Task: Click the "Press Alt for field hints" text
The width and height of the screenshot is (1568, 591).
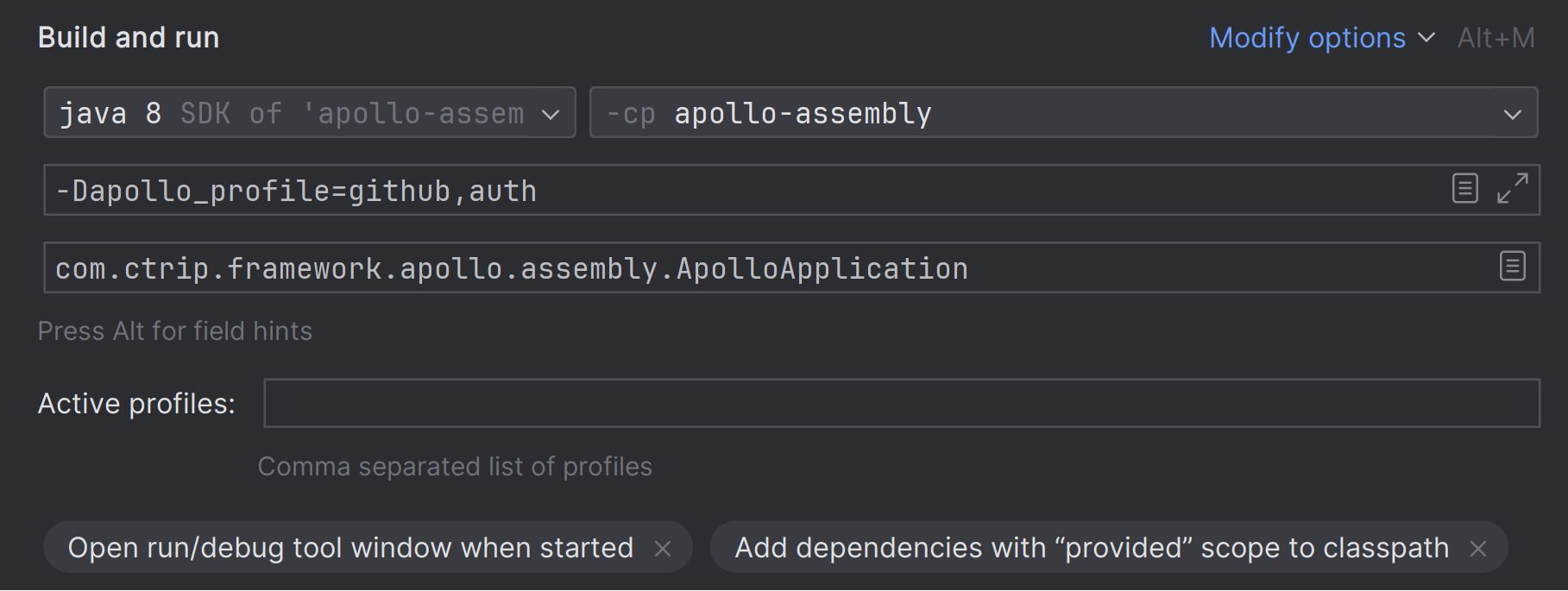Action: [175, 331]
